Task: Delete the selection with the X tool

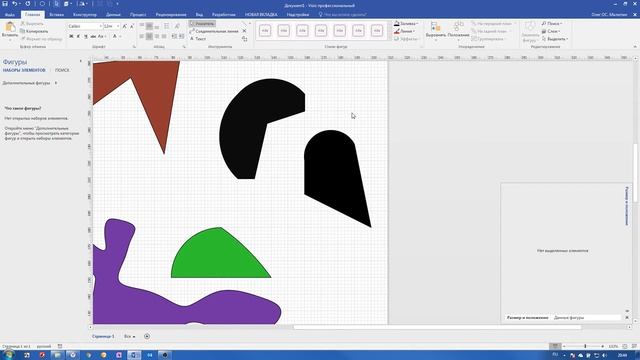Action: 244,31
